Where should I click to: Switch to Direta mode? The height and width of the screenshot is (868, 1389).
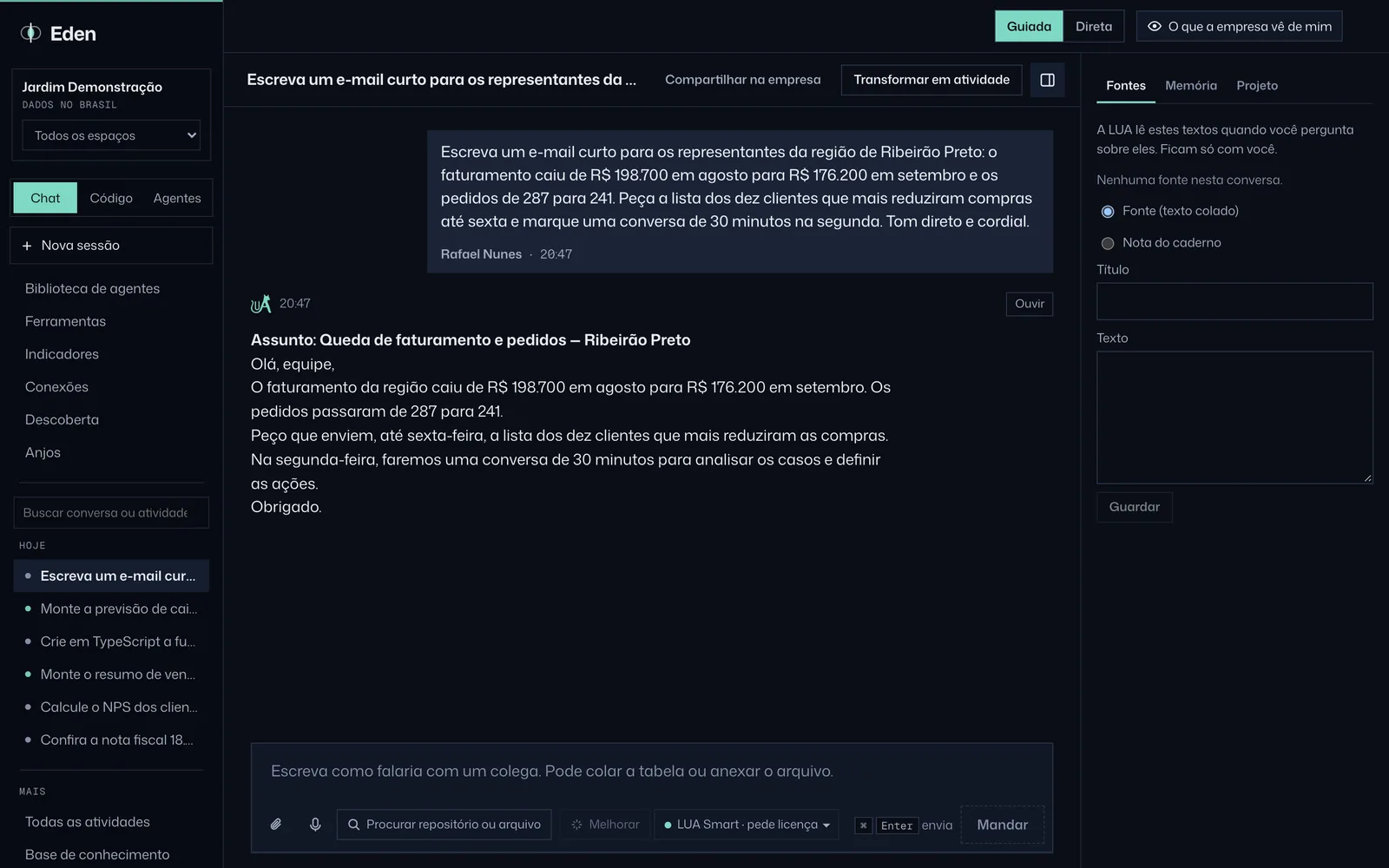click(x=1094, y=27)
